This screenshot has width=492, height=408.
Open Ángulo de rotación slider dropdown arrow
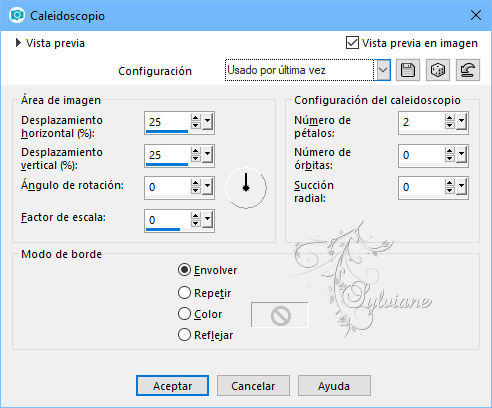click(208, 187)
